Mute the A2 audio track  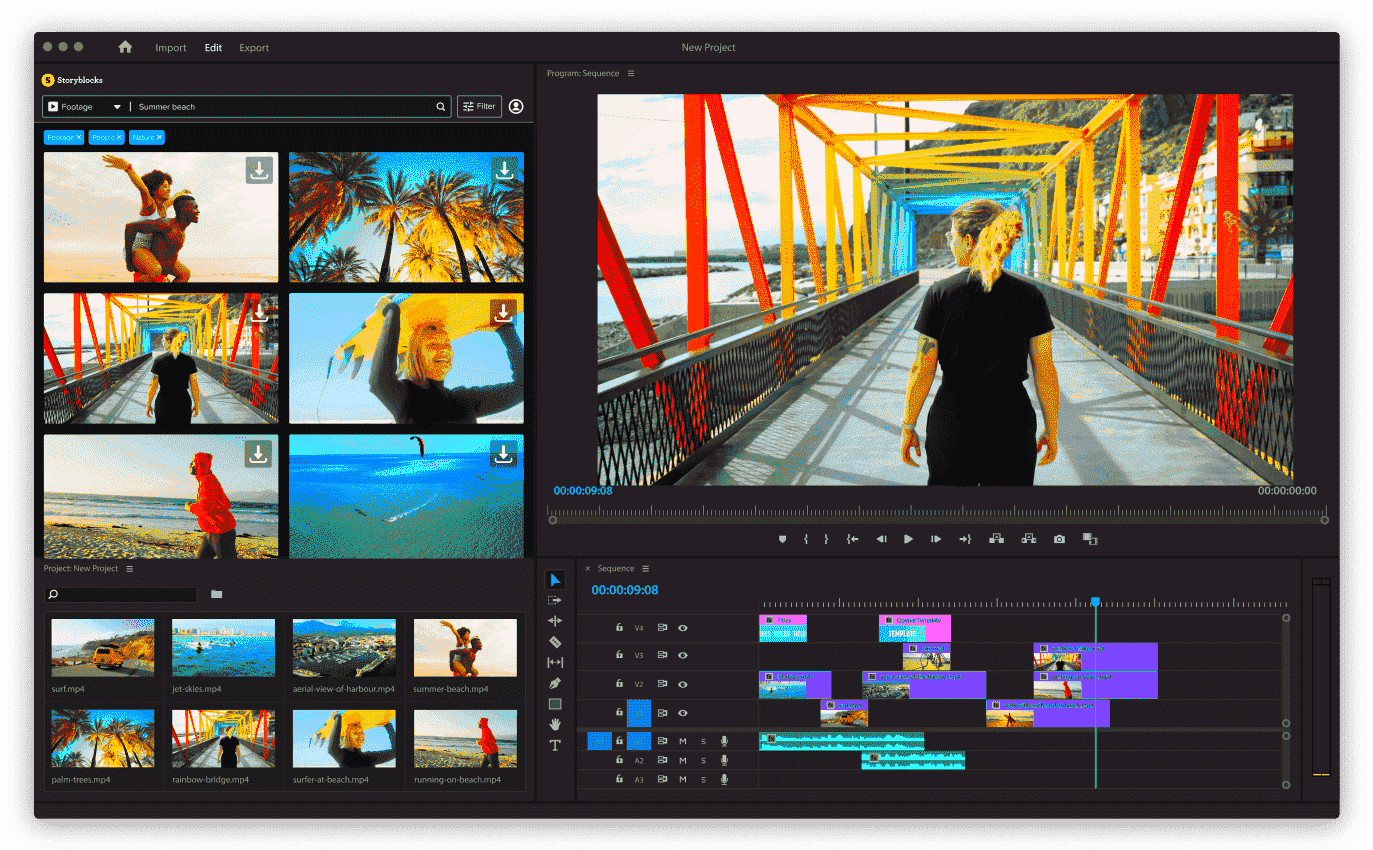683,760
